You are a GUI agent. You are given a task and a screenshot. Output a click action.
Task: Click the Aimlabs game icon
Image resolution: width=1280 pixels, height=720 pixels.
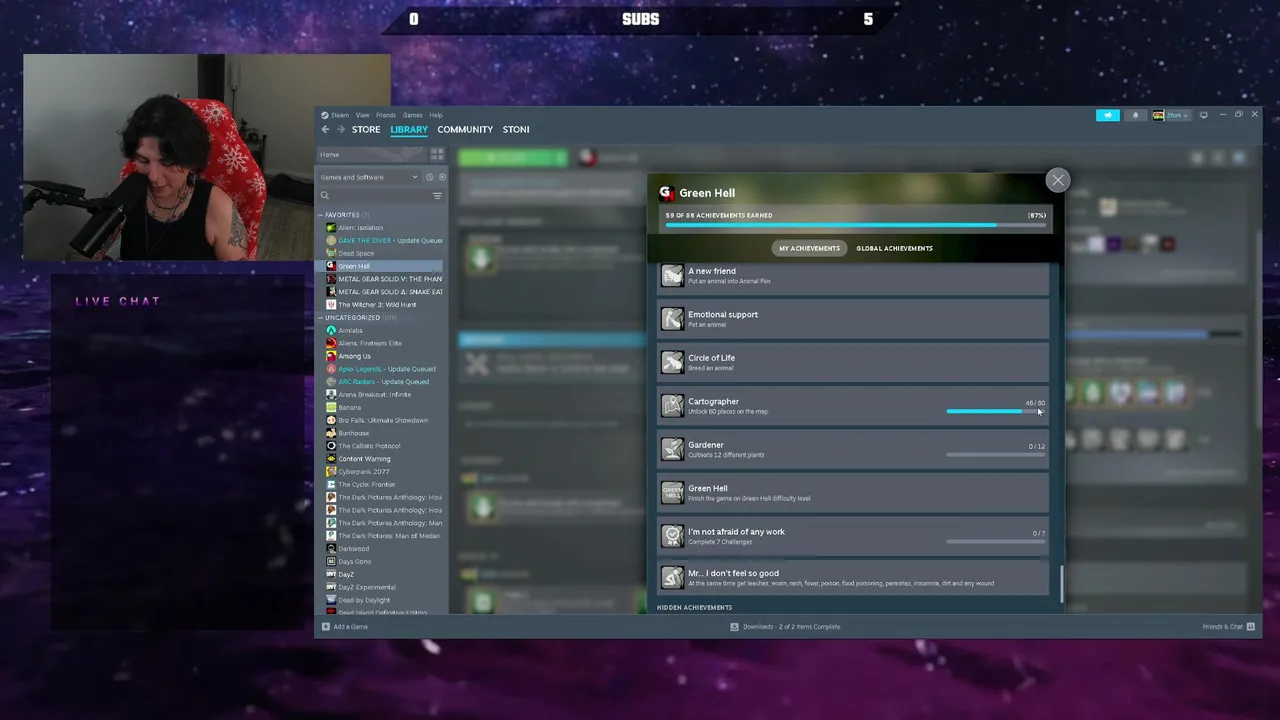pos(331,330)
